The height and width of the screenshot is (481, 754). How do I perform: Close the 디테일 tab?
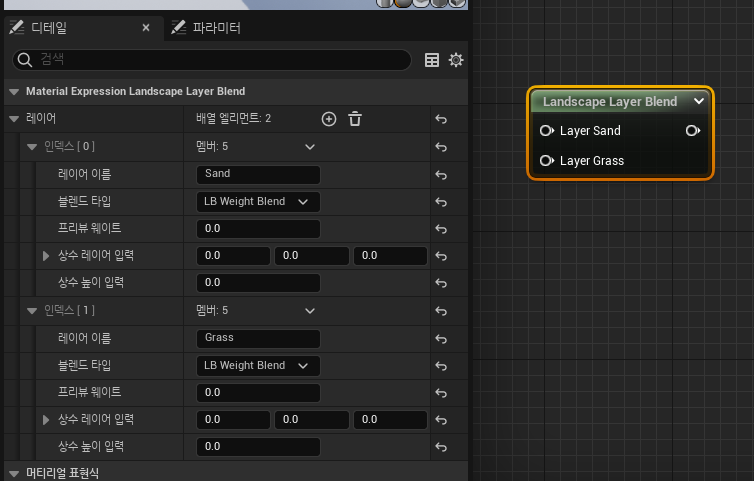[x=146, y=28]
